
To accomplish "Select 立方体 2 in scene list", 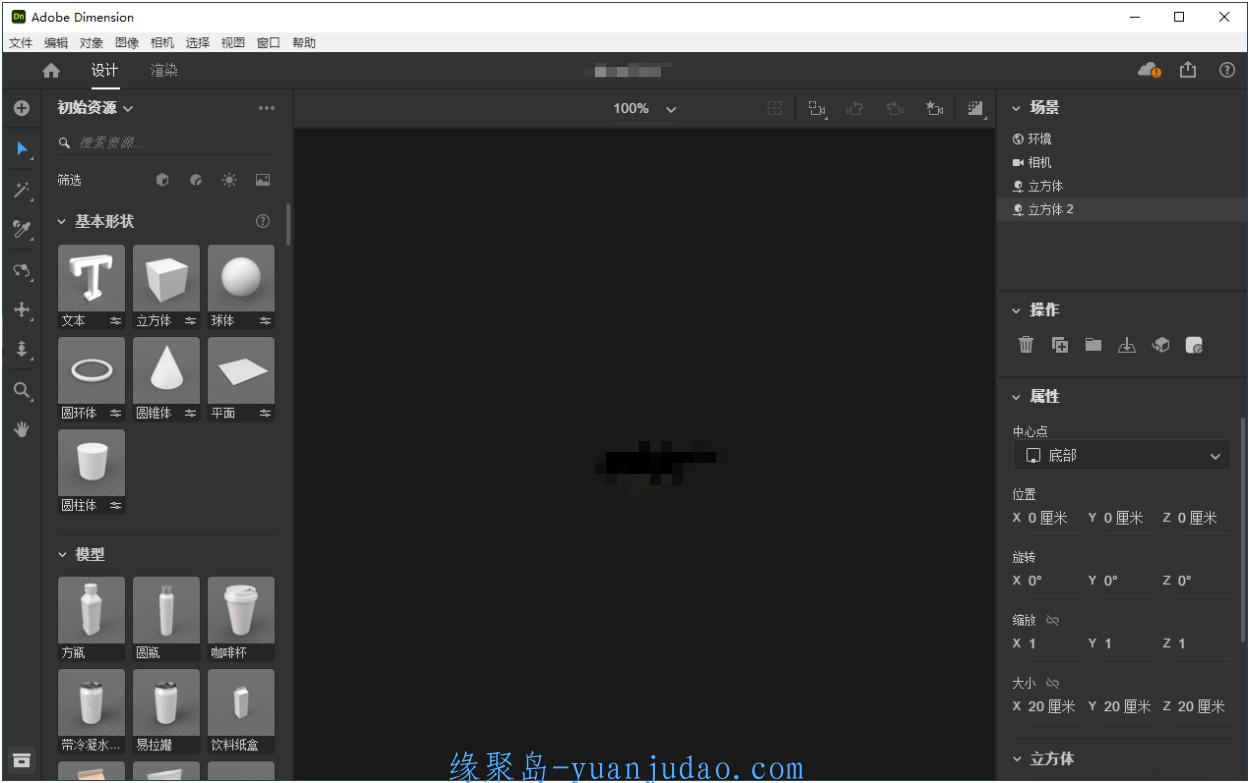I will coord(1051,209).
